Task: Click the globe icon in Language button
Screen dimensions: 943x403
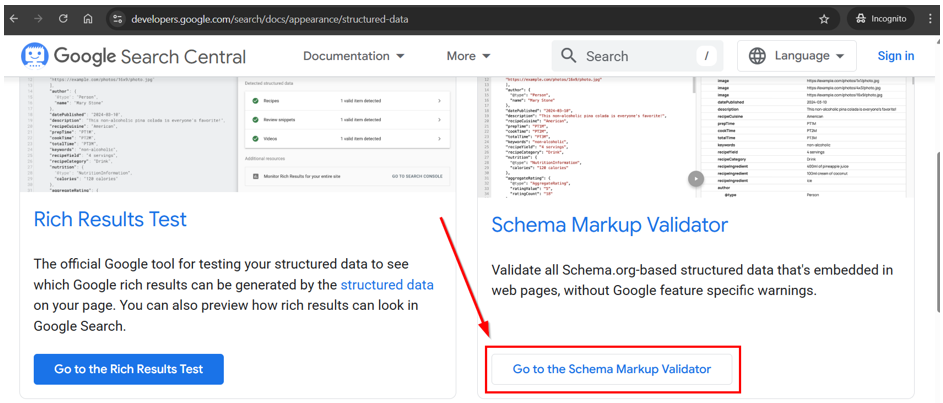Action: (757, 56)
